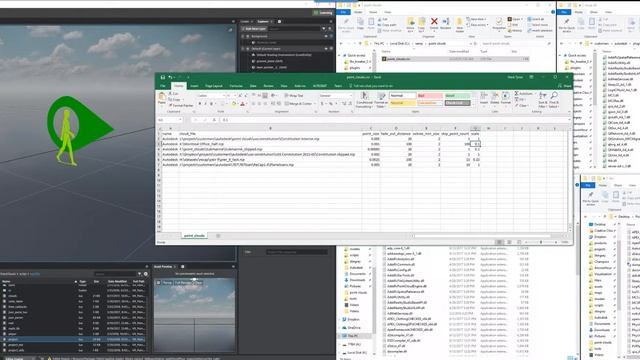This screenshot has height=360, width=640.
Task: Select the Good cell style swatch
Action: pos(457,96)
